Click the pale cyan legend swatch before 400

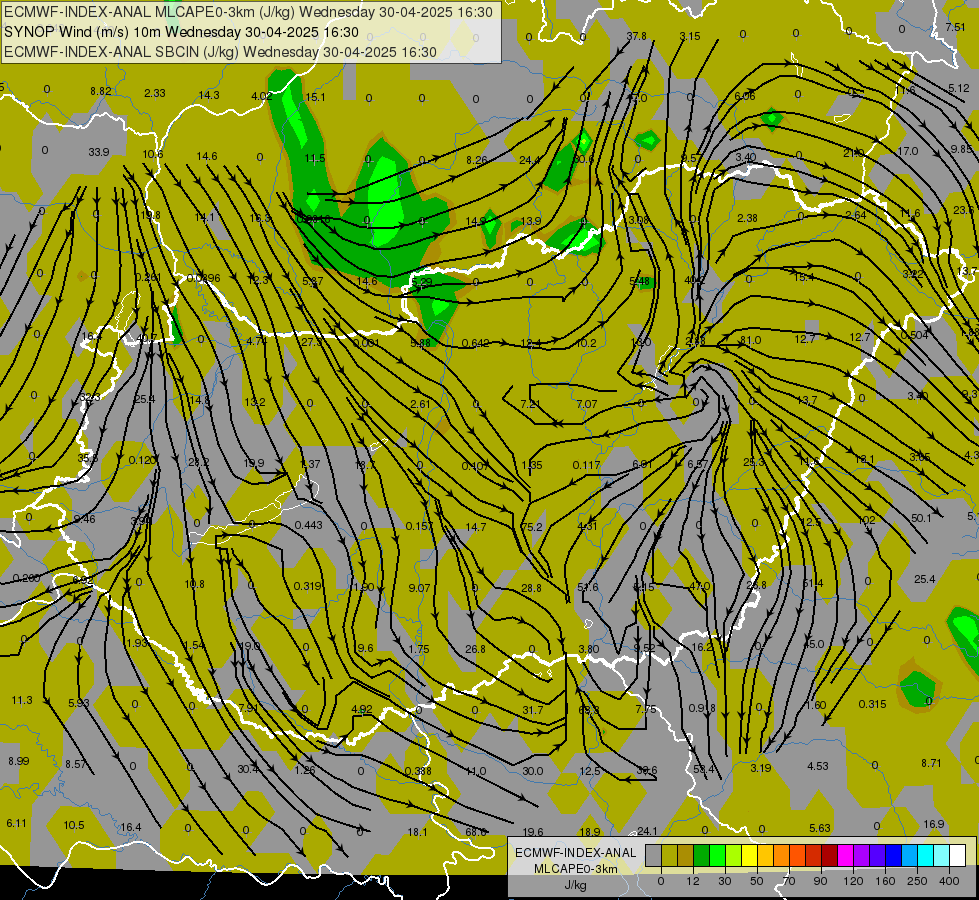pyautogui.click(x=942, y=855)
